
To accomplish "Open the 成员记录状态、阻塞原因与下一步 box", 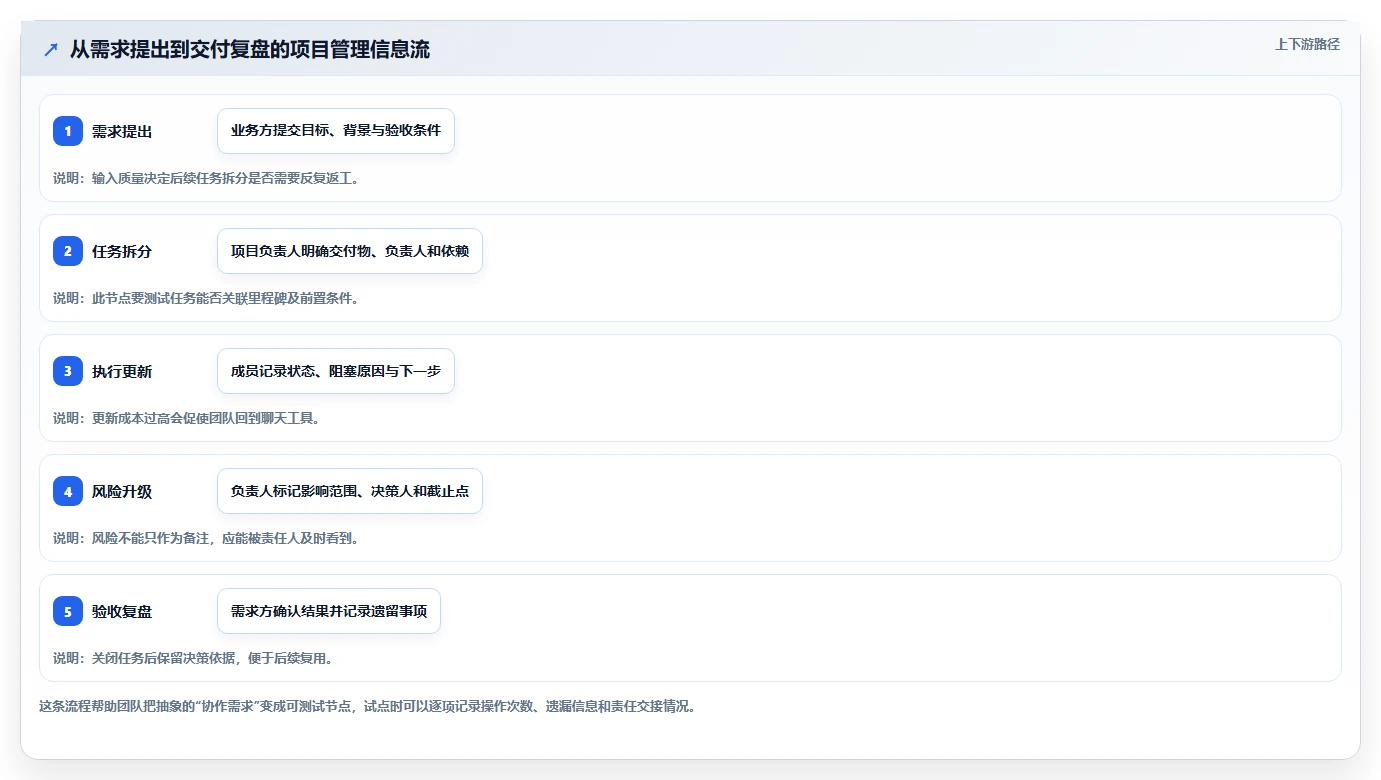I will point(336,371).
